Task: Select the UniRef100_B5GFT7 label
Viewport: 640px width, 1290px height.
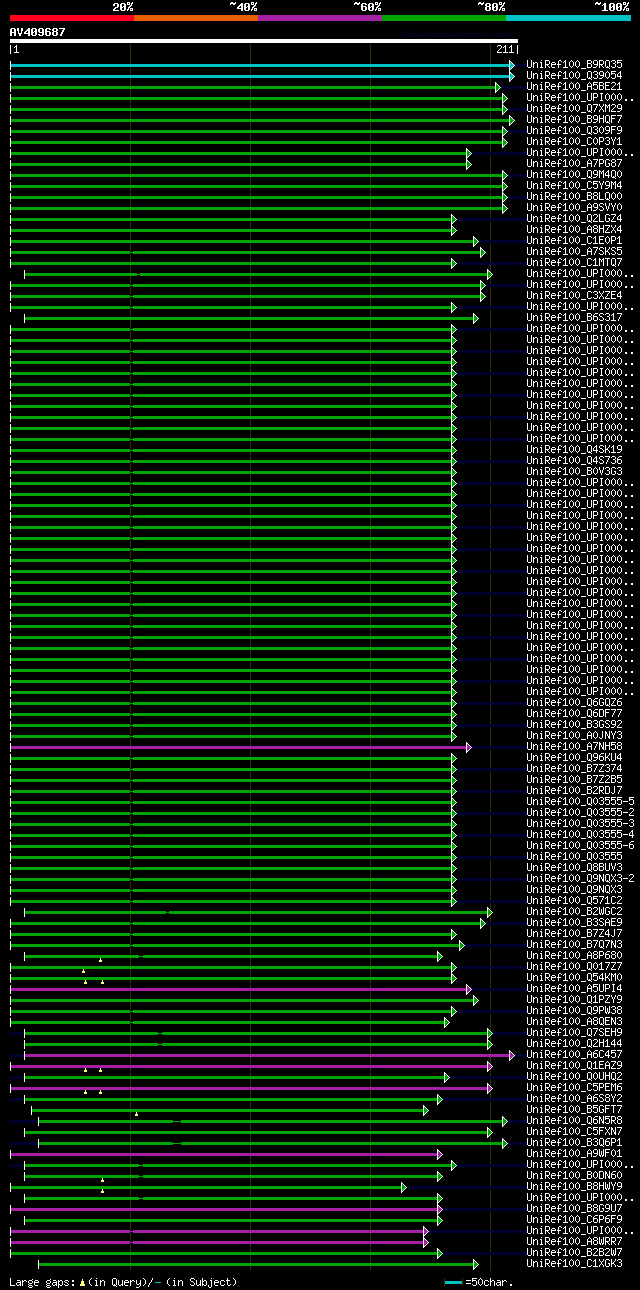Action: (x=574, y=1109)
